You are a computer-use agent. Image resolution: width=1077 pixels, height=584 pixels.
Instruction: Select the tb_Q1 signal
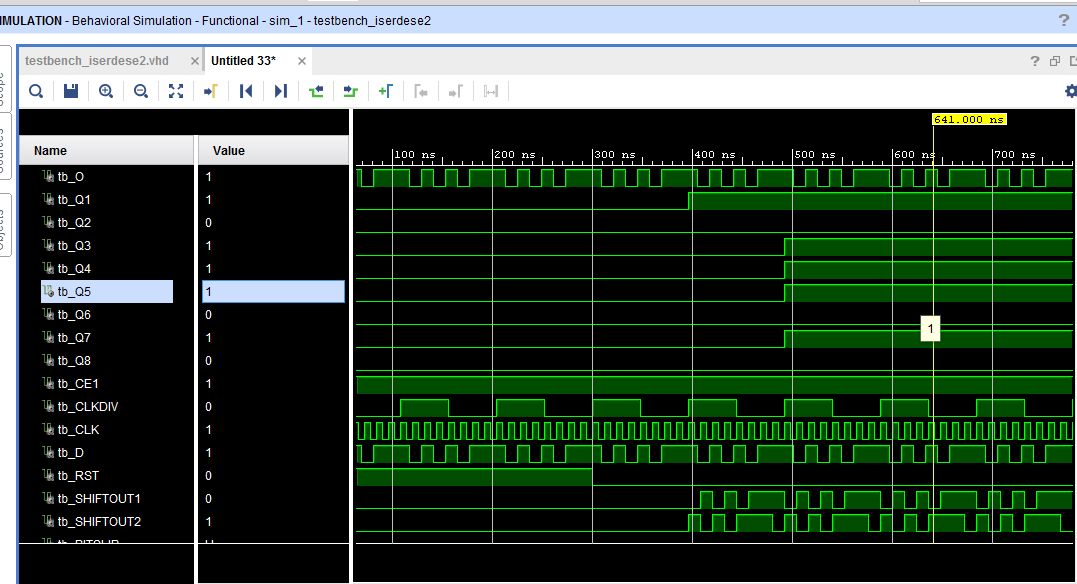click(x=73, y=199)
